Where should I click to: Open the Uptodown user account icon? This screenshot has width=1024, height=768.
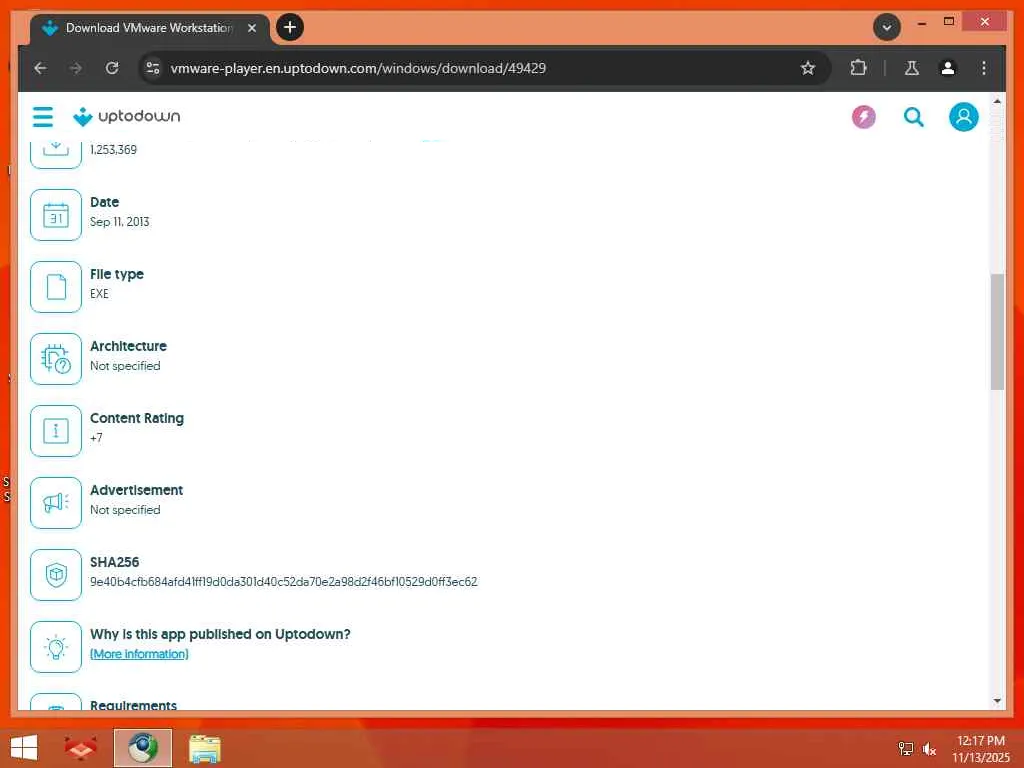click(x=963, y=117)
